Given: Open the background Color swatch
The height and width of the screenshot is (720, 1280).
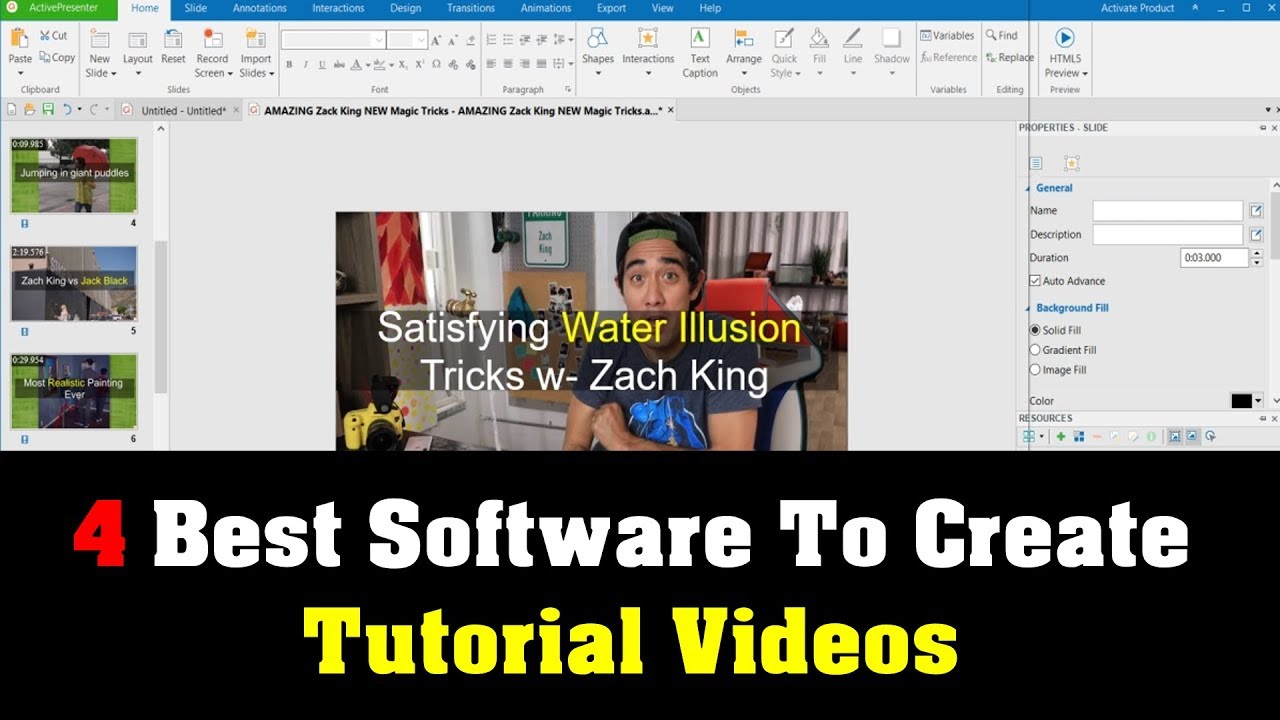Looking at the screenshot, I should [1240, 400].
